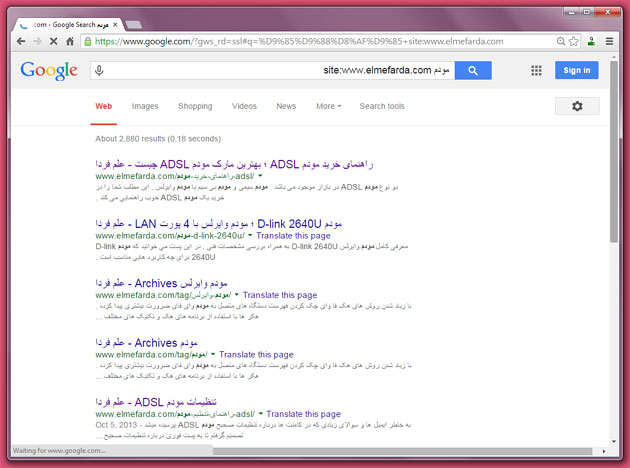
Task: Translate the D-link 2640U result page
Action: pos(291,236)
